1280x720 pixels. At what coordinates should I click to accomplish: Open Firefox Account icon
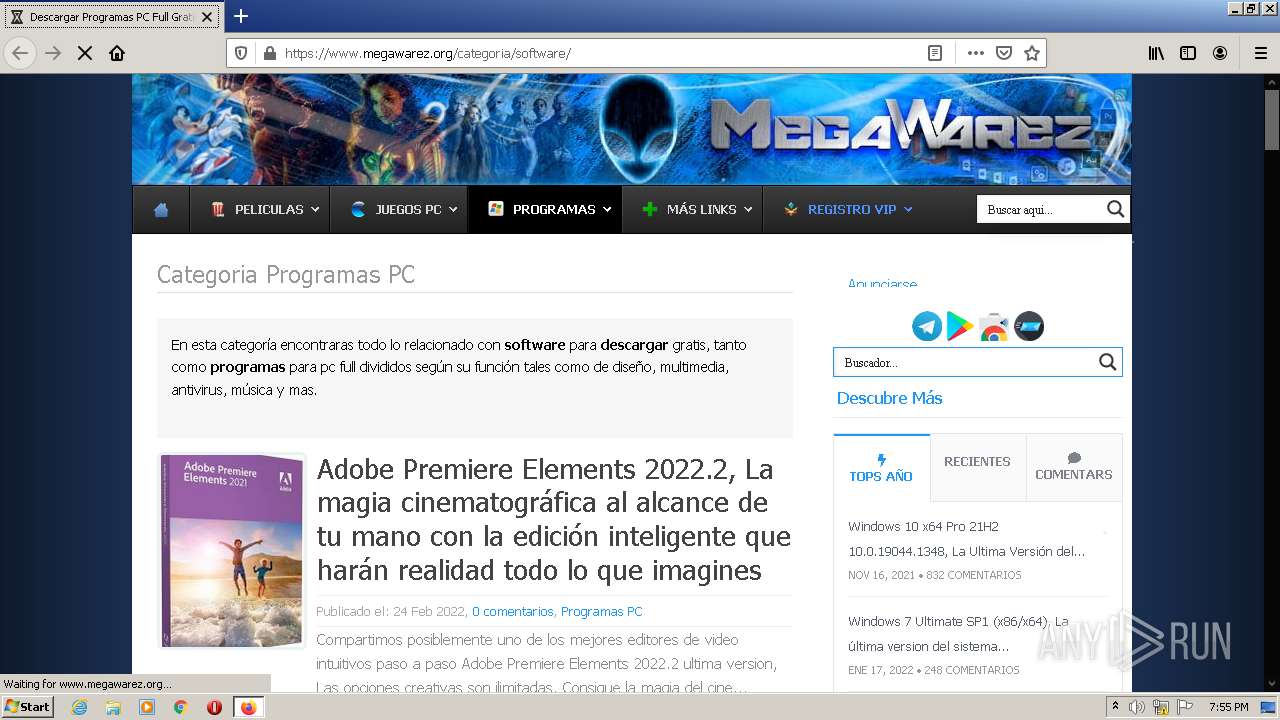tap(1220, 53)
